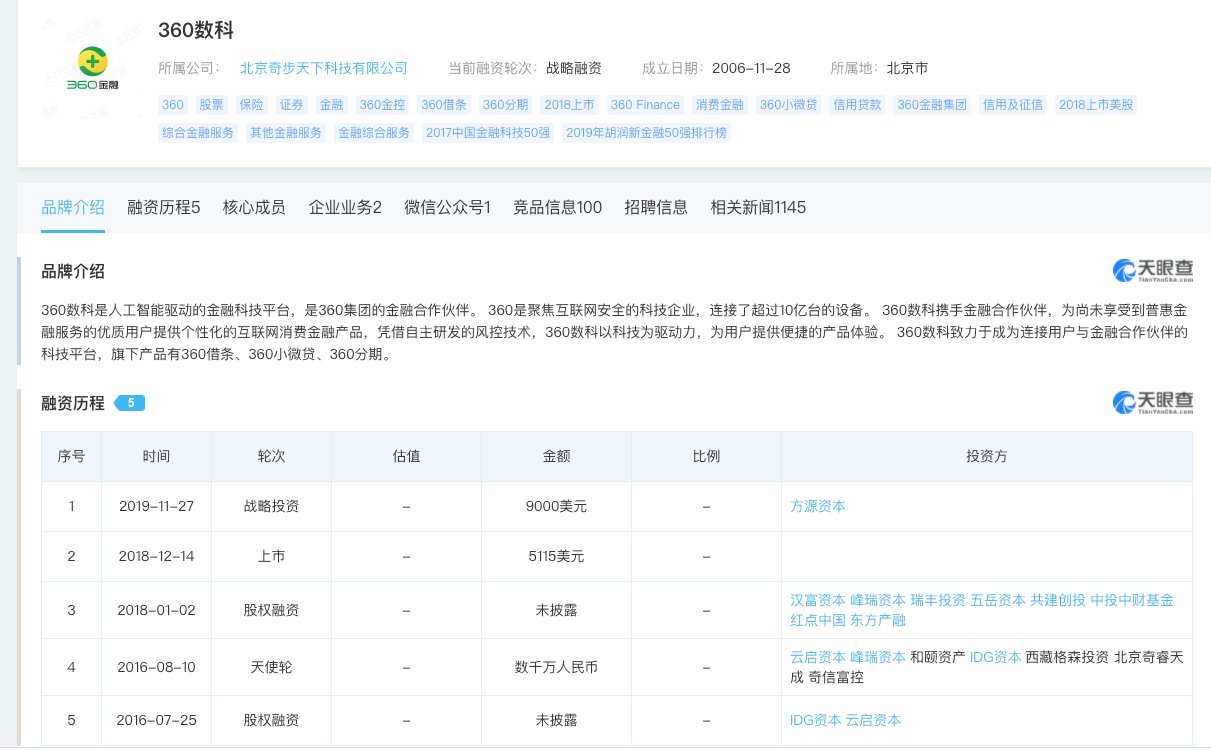Click 峰瑞资本 in the 2018-01-02 row

(878, 600)
